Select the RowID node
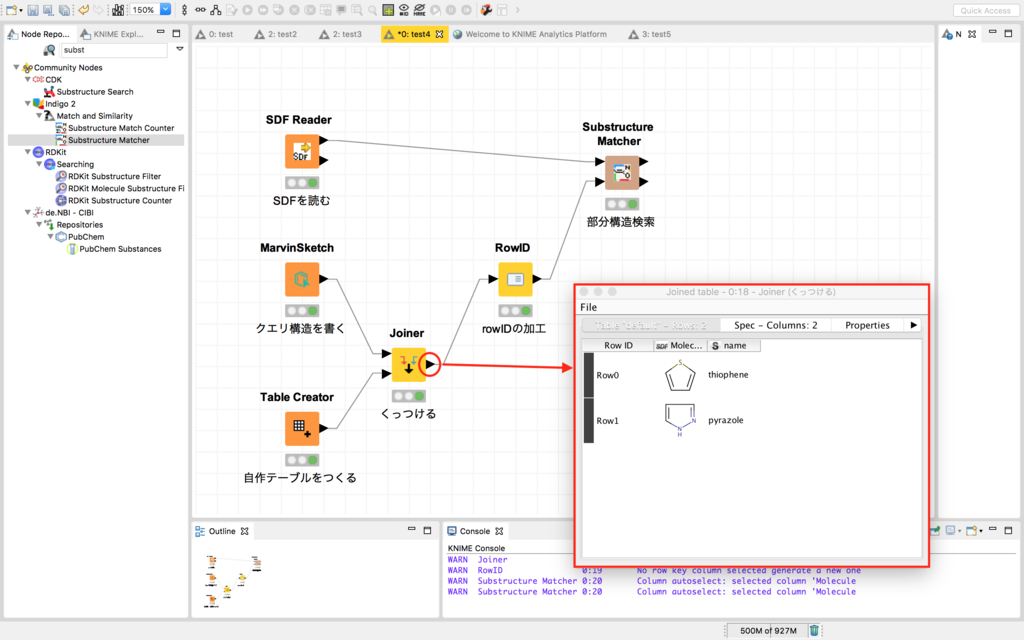This screenshot has height=640, width=1024. coord(515,280)
